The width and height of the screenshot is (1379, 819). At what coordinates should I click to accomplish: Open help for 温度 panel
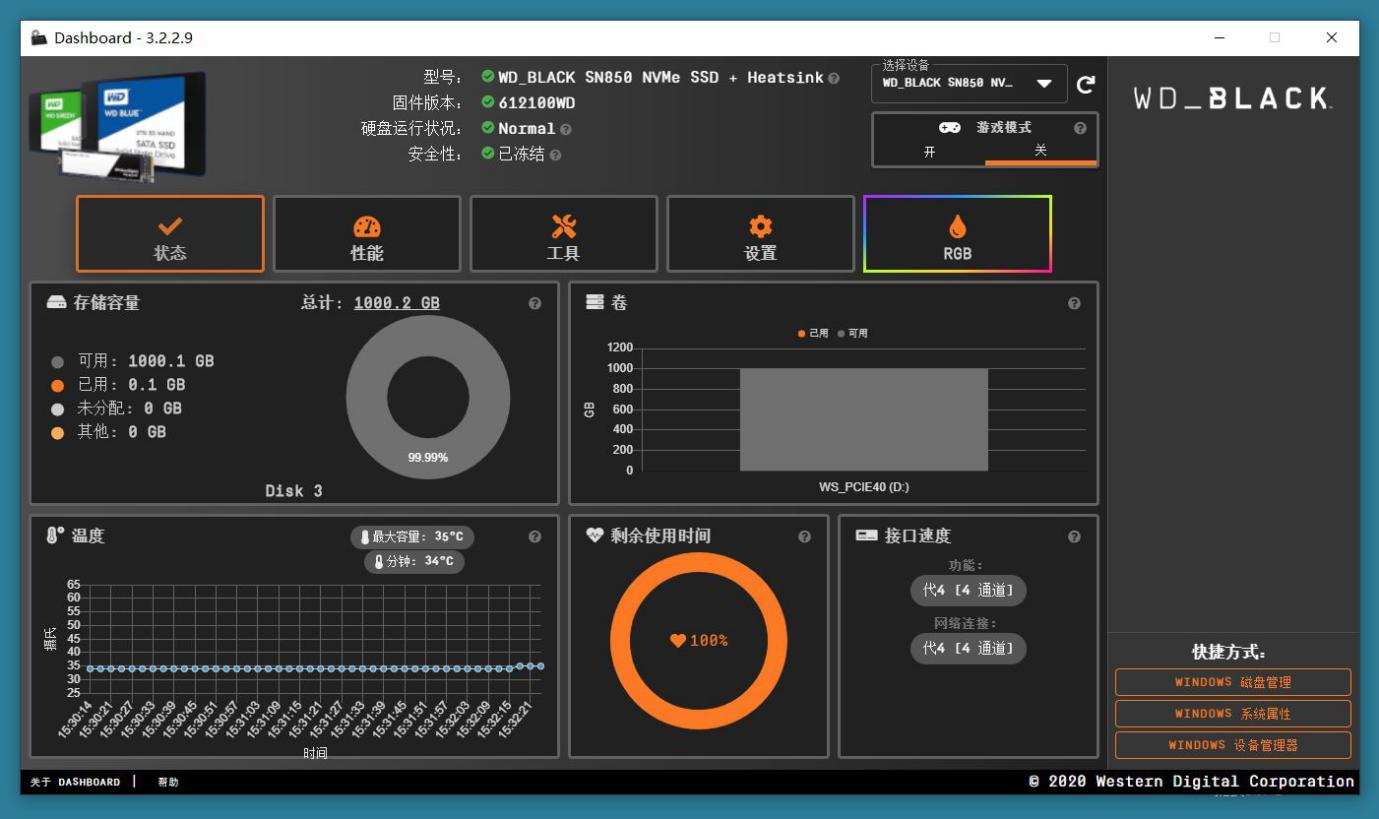[535, 537]
